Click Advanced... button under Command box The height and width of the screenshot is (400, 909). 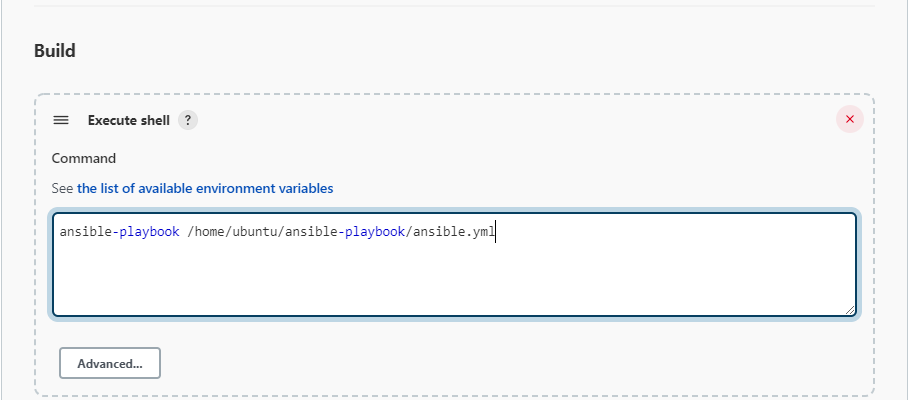[x=110, y=363]
